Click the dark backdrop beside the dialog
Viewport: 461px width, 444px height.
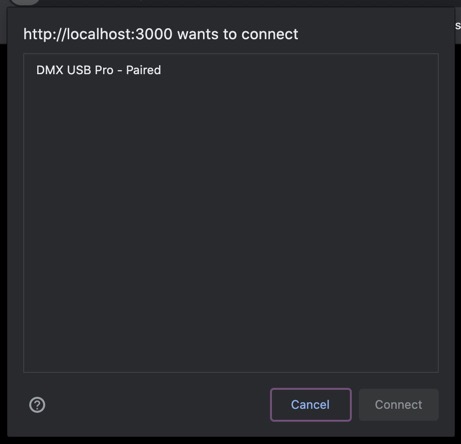click(3, 233)
